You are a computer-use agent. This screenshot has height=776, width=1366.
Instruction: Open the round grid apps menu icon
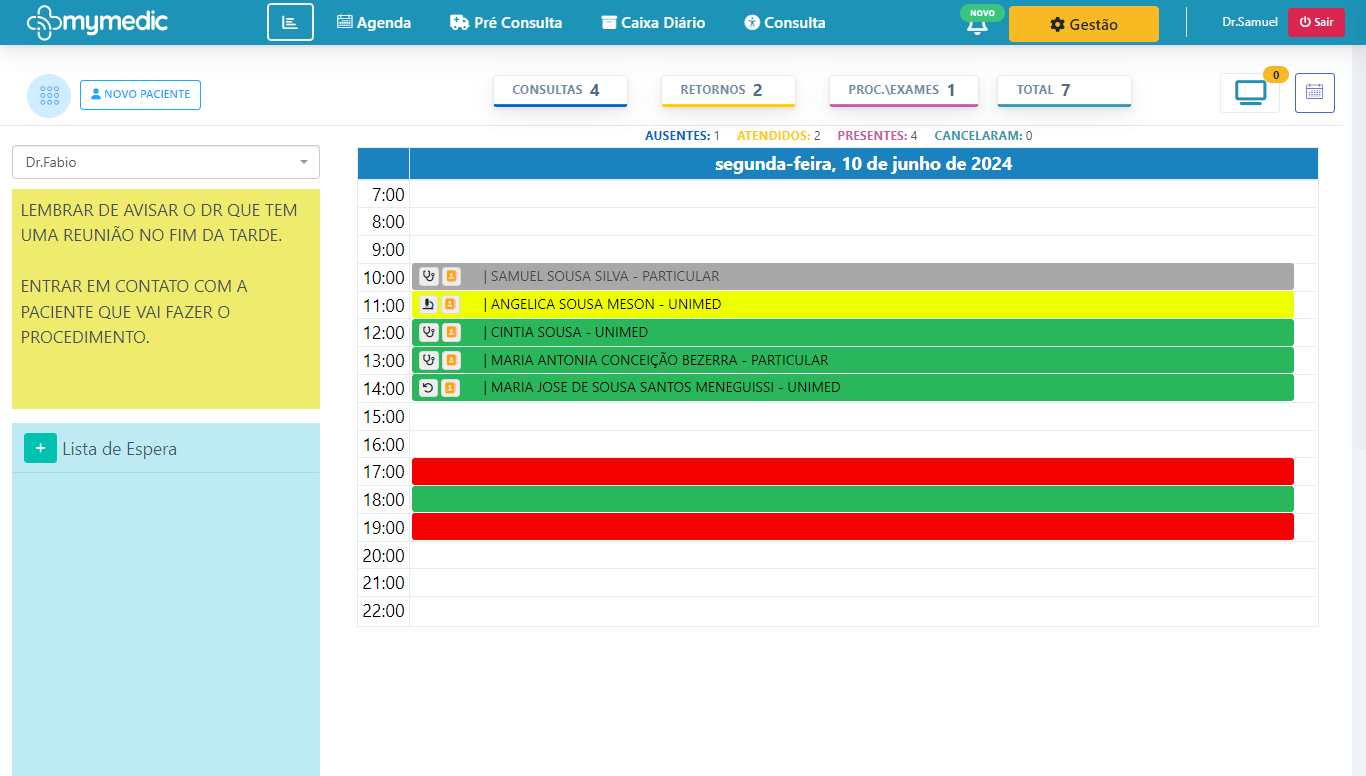coord(49,95)
